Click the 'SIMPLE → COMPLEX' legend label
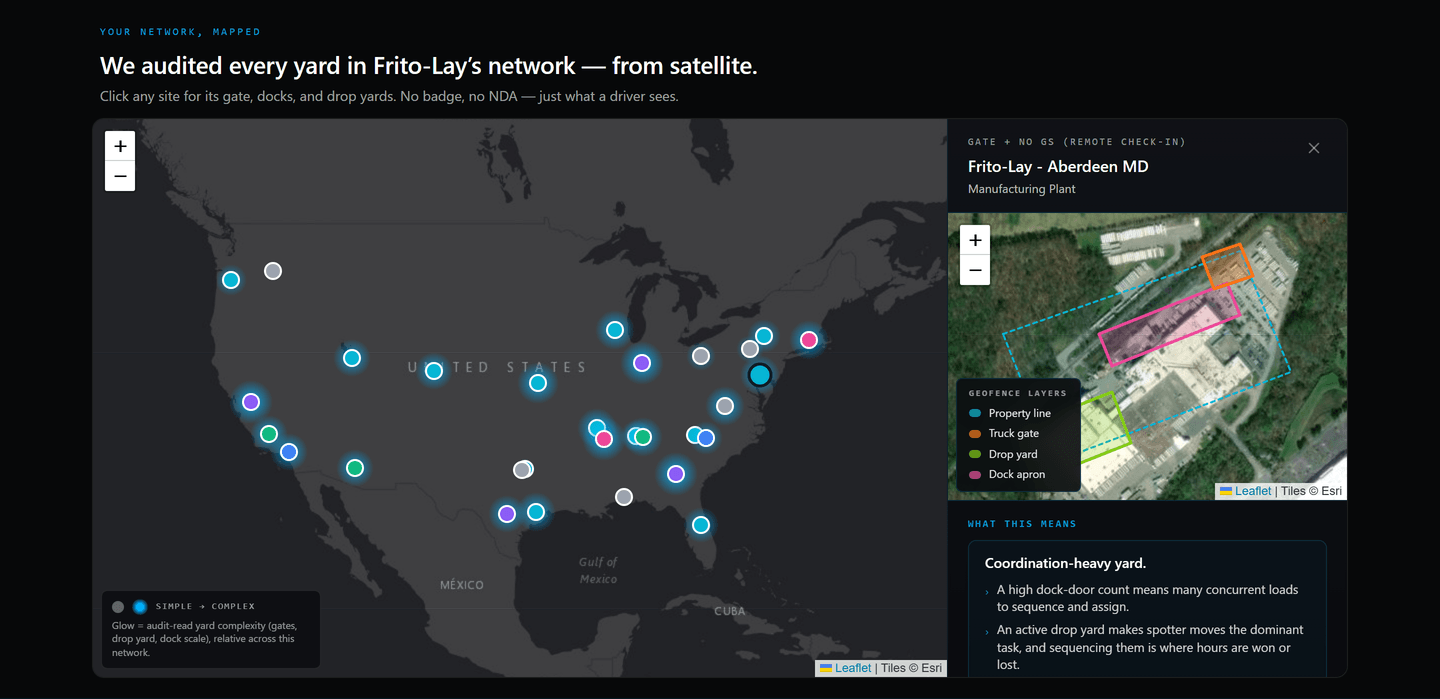 (x=205, y=606)
